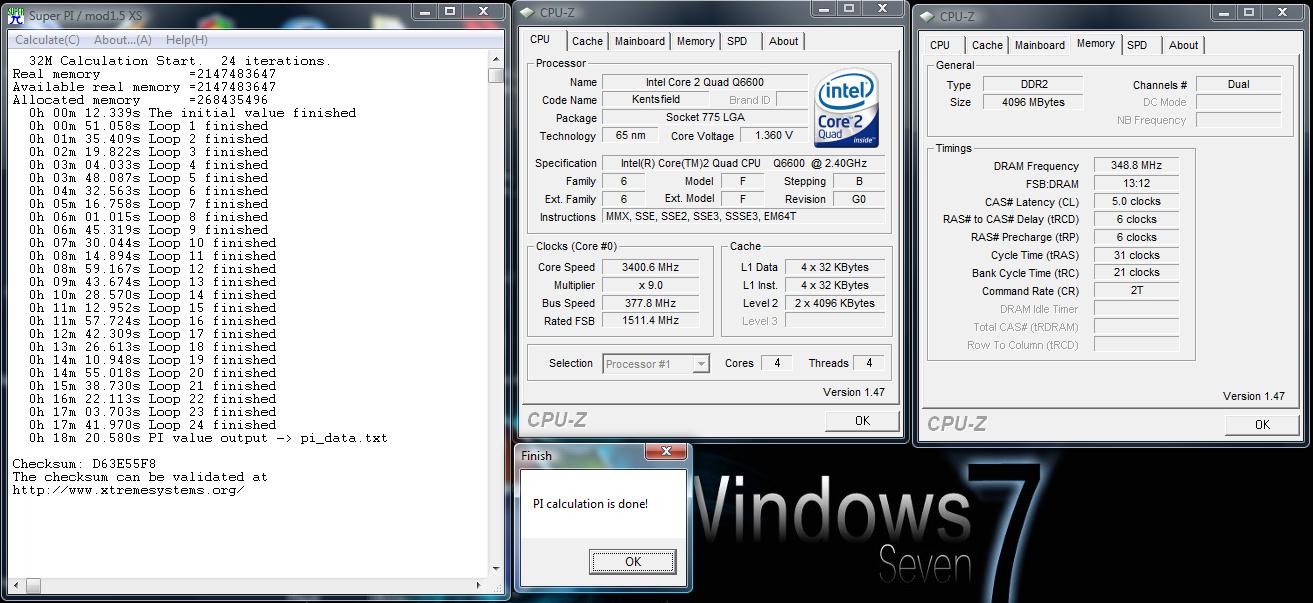Switch to SPD tab in right CPU-Z window
Viewport: 1313px width, 603px height.
[1137, 45]
